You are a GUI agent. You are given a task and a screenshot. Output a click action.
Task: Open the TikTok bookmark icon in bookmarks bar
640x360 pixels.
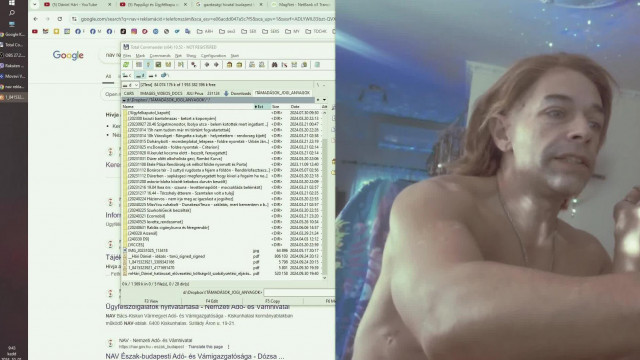(x=123, y=31)
